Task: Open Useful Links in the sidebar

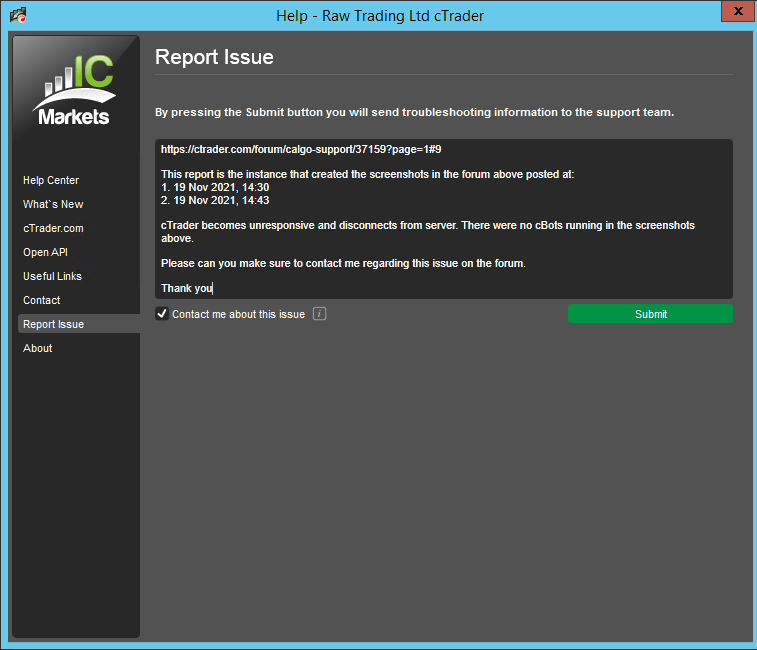Action: pyautogui.click(x=52, y=276)
